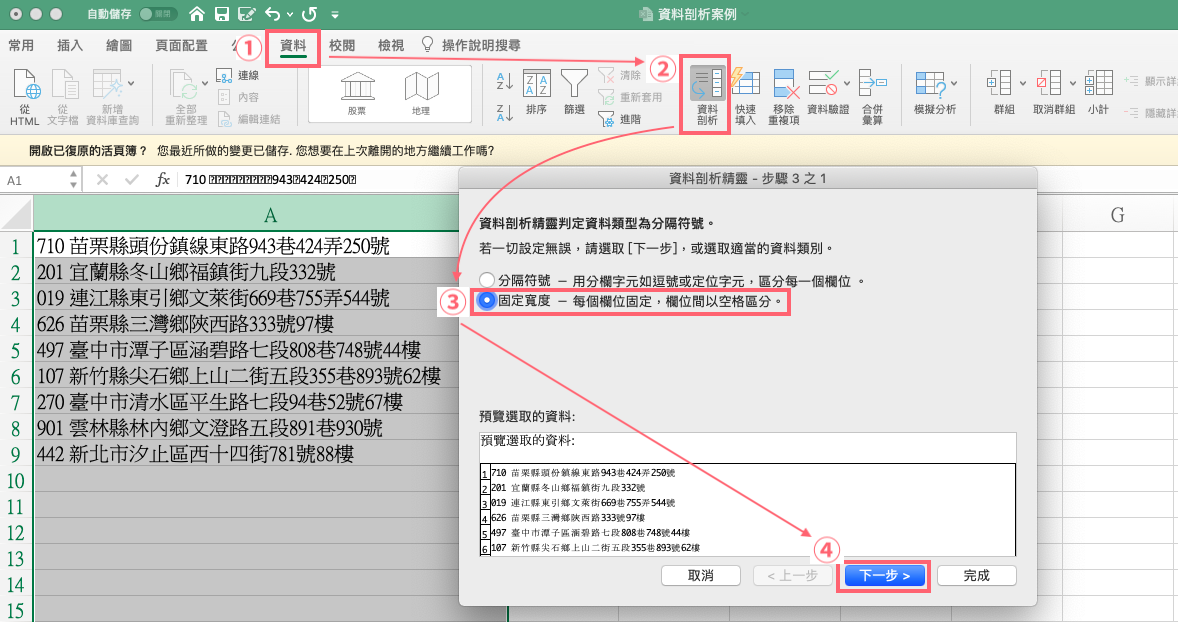
Task: Toggle the 自動儲存 autosave switch
Action: pos(158,15)
